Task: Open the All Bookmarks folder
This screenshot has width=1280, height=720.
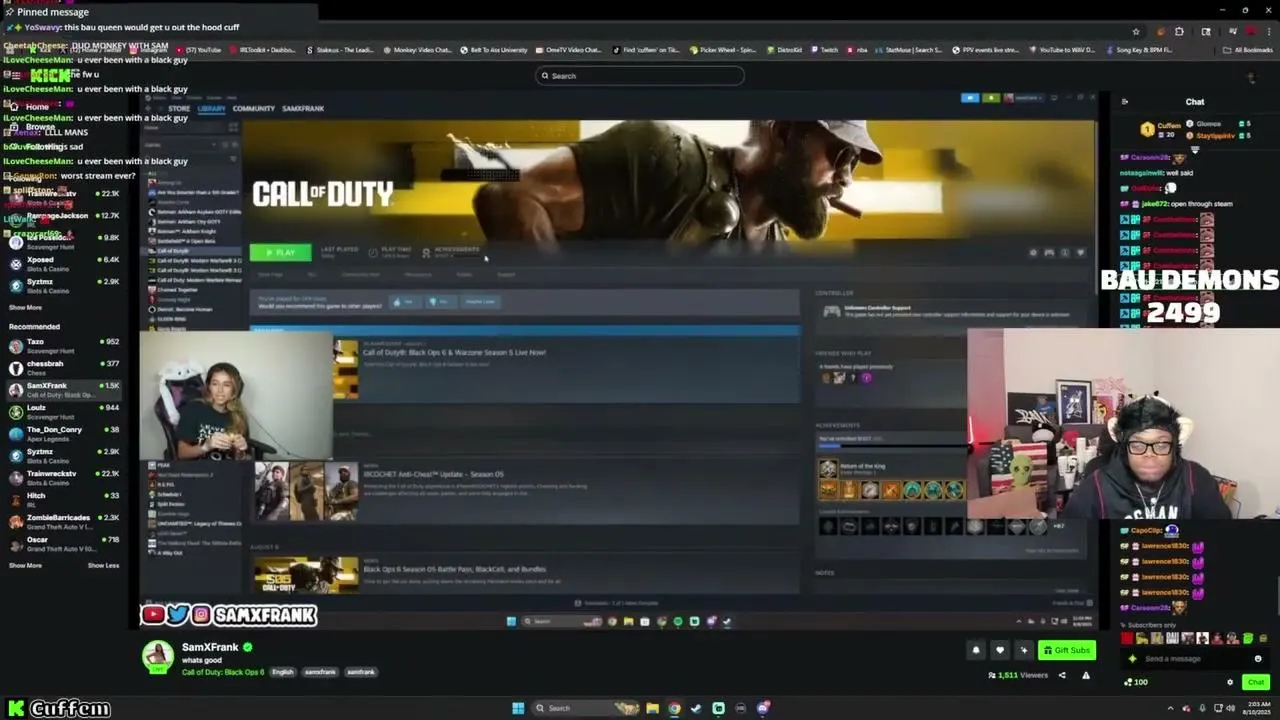Action: pyautogui.click(x=1248, y=50)
